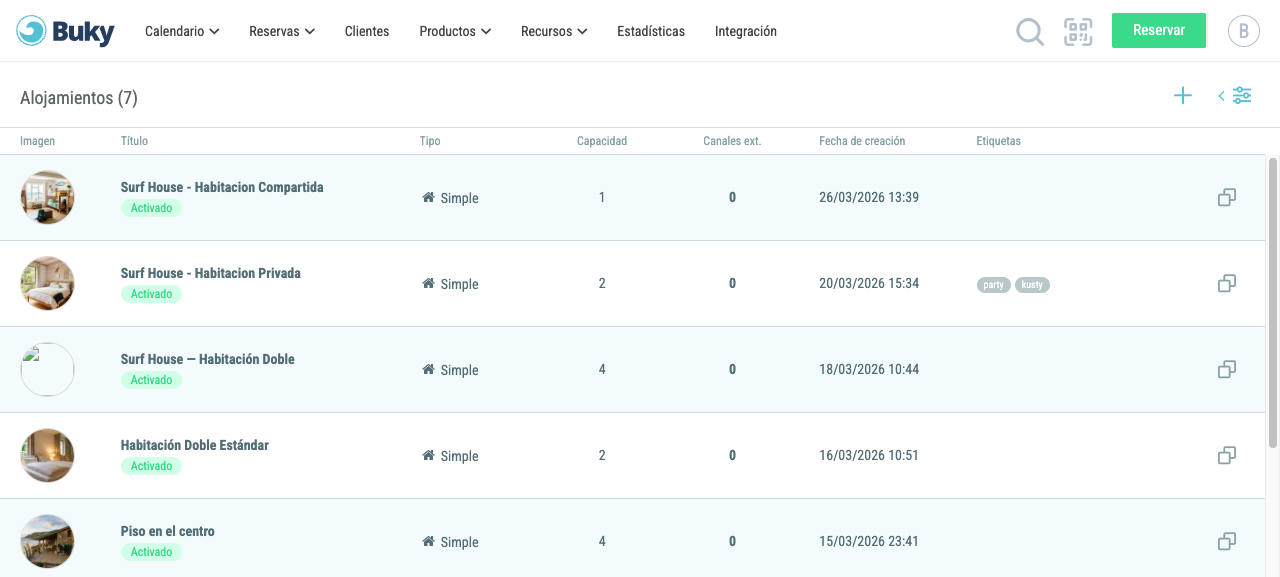1280x577 pixels.
Task: Click the party tag label
Action: click(x=994, y=285)
